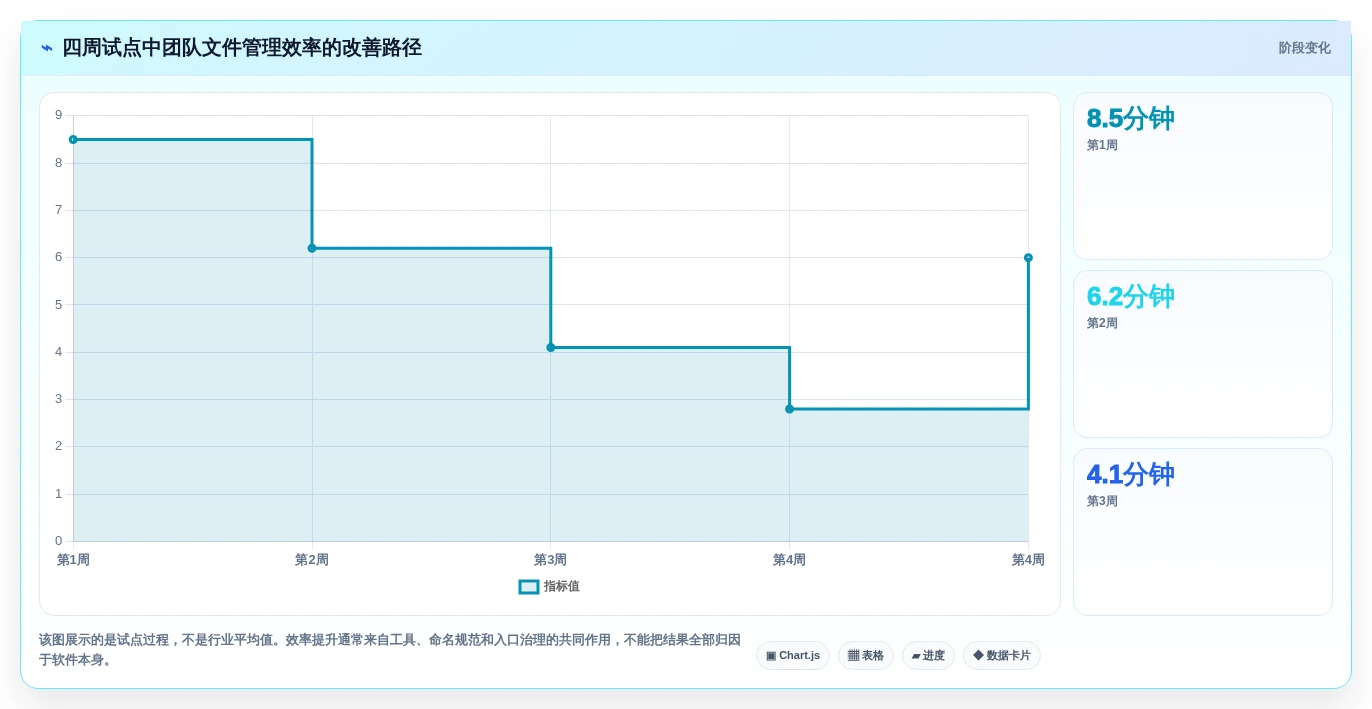
Task: Click the y-axis label 0
Action: point(58,541)
